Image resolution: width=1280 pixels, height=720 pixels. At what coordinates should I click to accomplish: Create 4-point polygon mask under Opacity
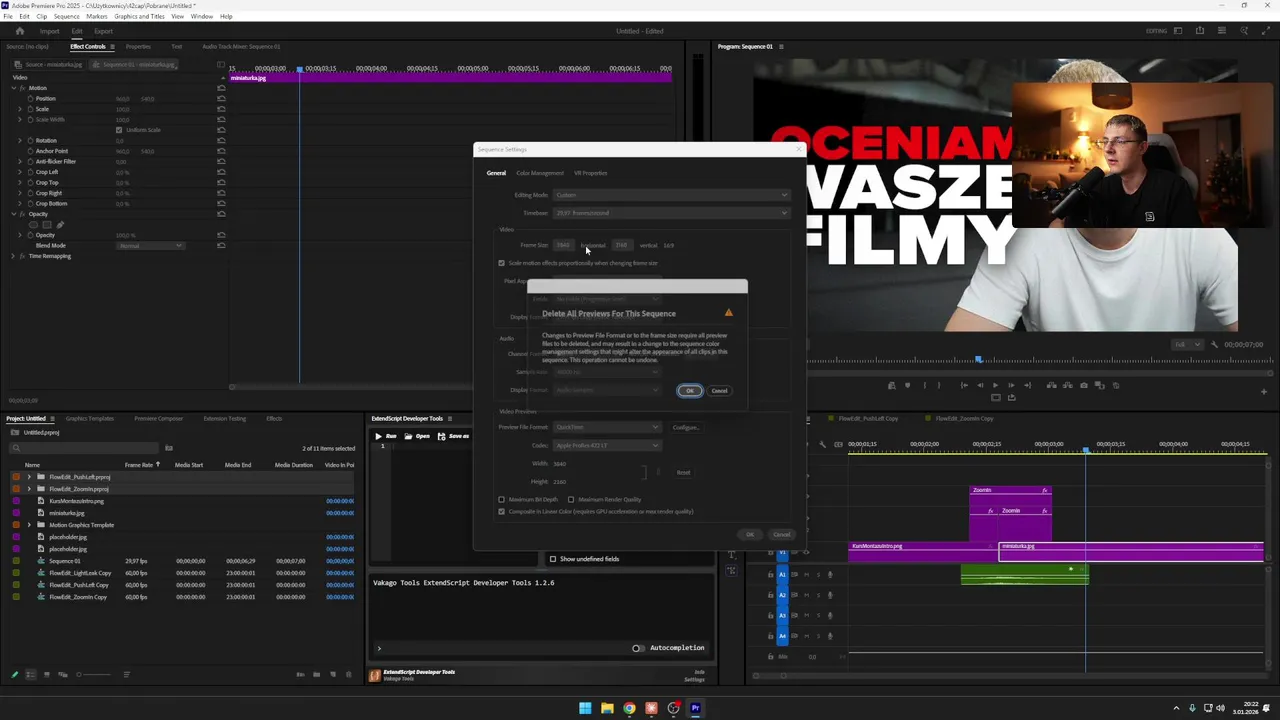pyautogui.click(x=46, y=225)
